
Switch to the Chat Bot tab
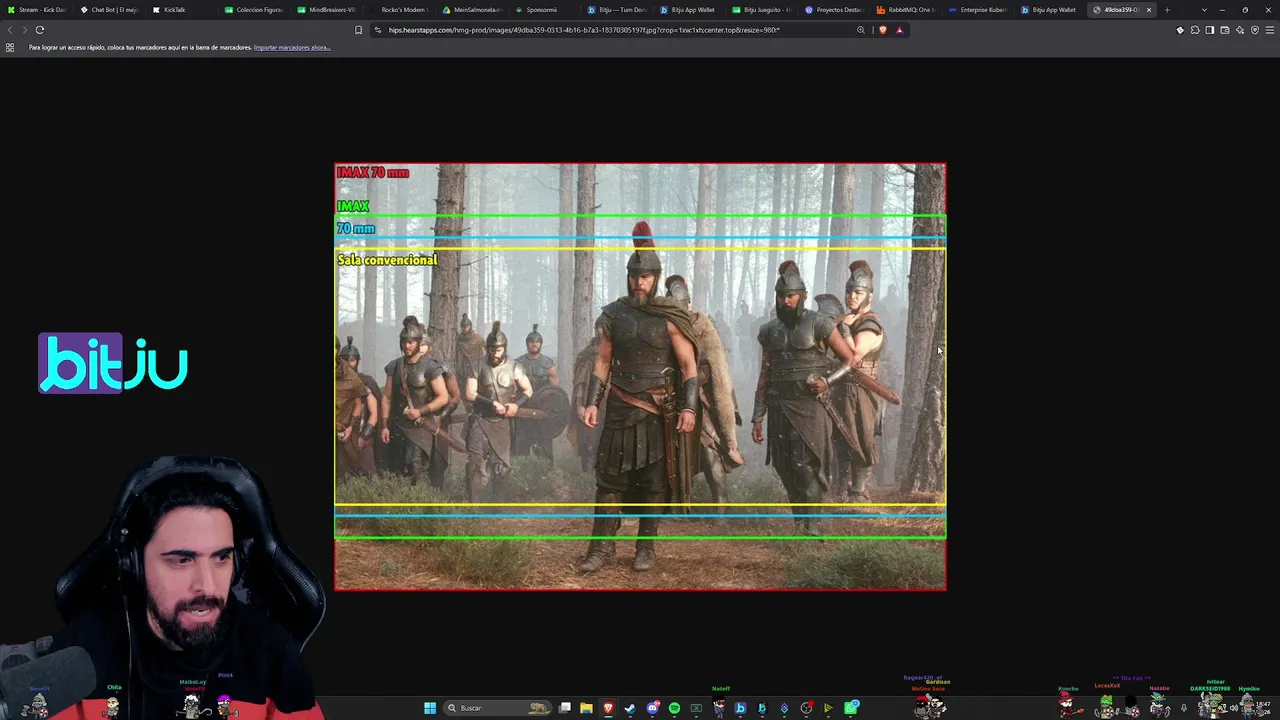(x=110, y=10)
